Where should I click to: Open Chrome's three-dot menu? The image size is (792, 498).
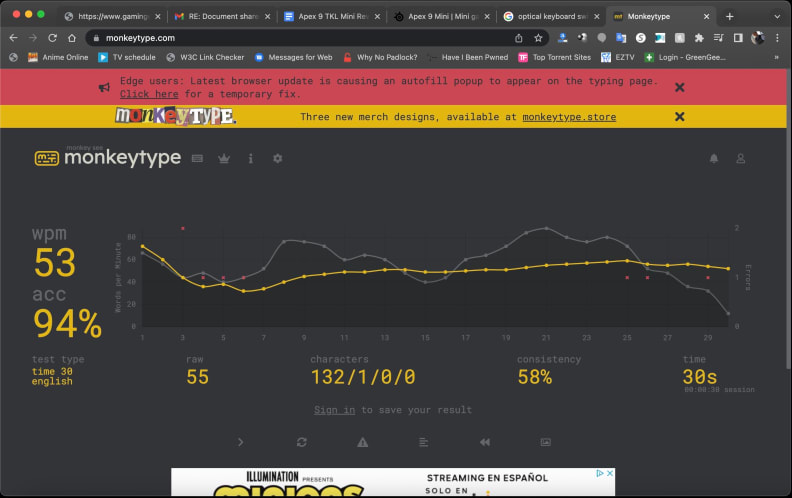(x=777, y=38)
